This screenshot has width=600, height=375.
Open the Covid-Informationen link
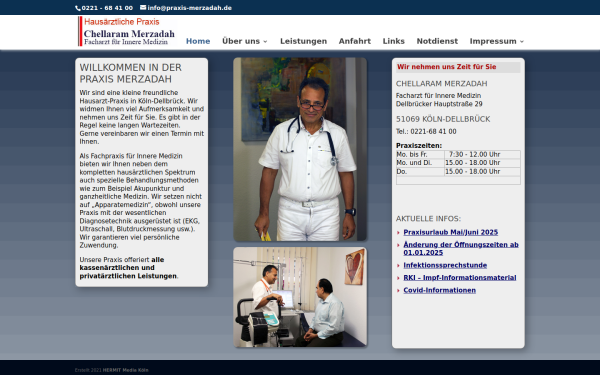439,290
